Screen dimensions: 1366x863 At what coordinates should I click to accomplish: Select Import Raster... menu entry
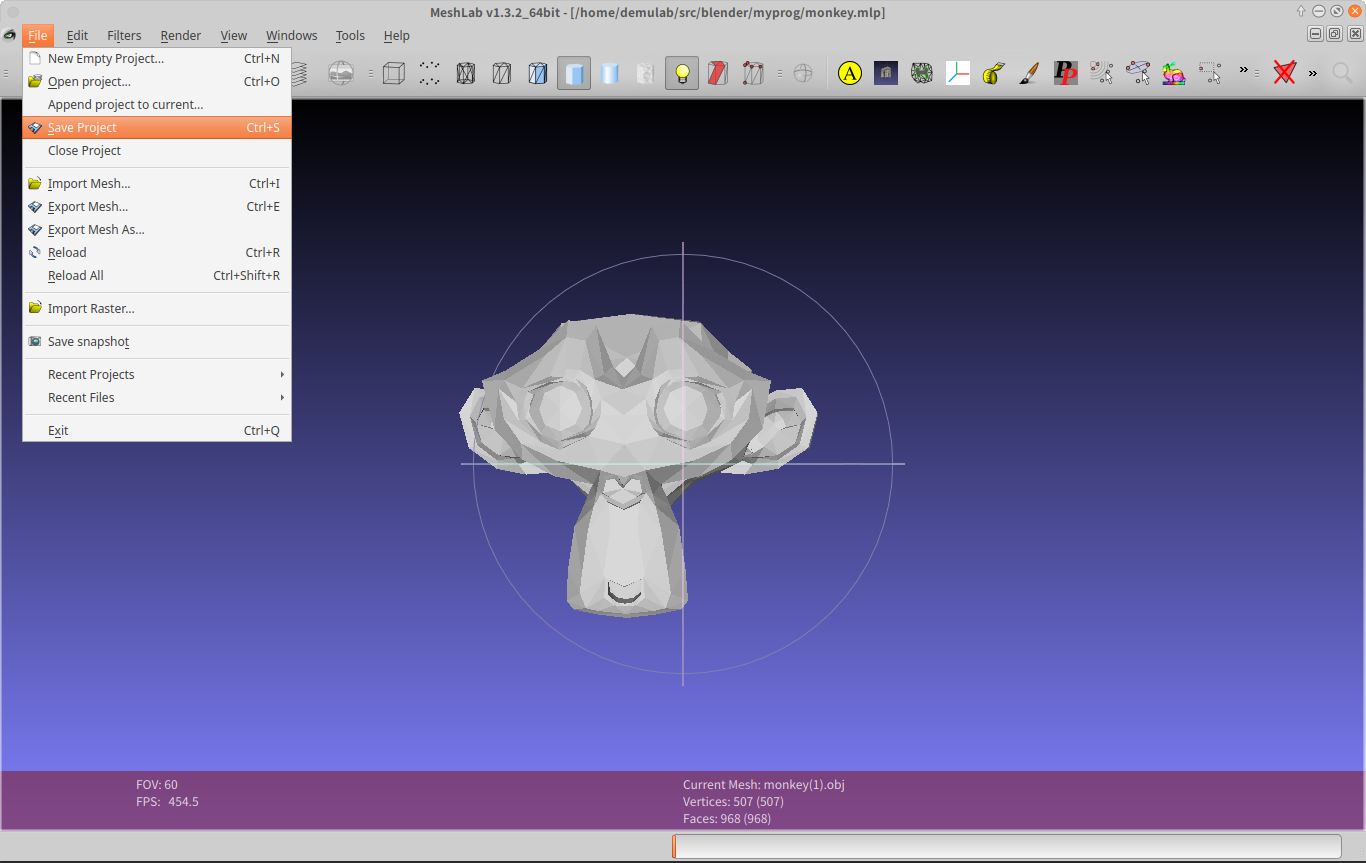(x=157, y=308)
